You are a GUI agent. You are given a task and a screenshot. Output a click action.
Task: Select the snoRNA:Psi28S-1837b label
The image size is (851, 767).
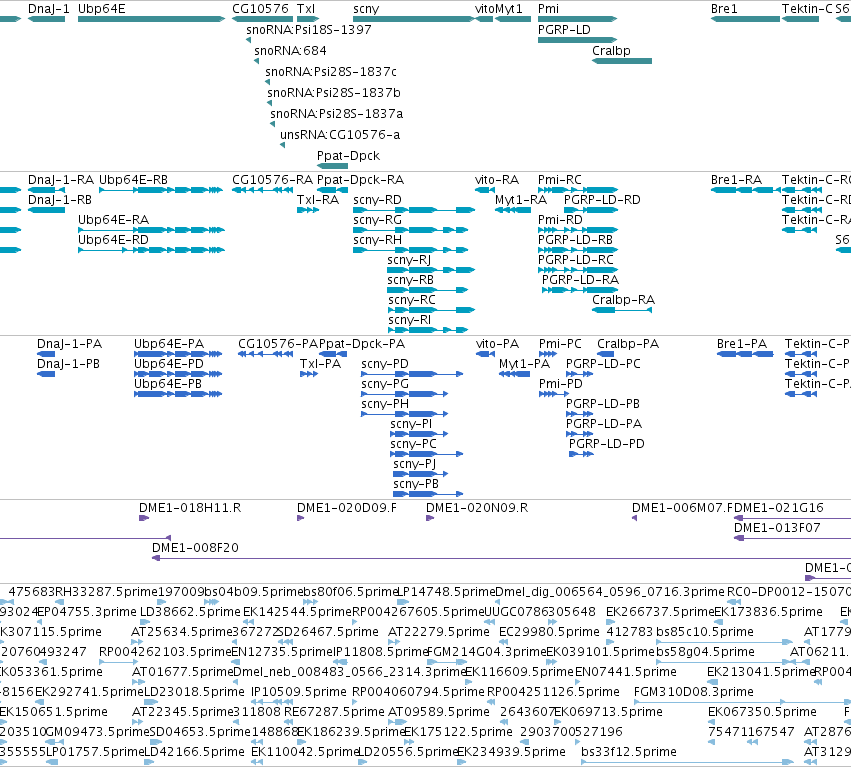pos(334,93)
